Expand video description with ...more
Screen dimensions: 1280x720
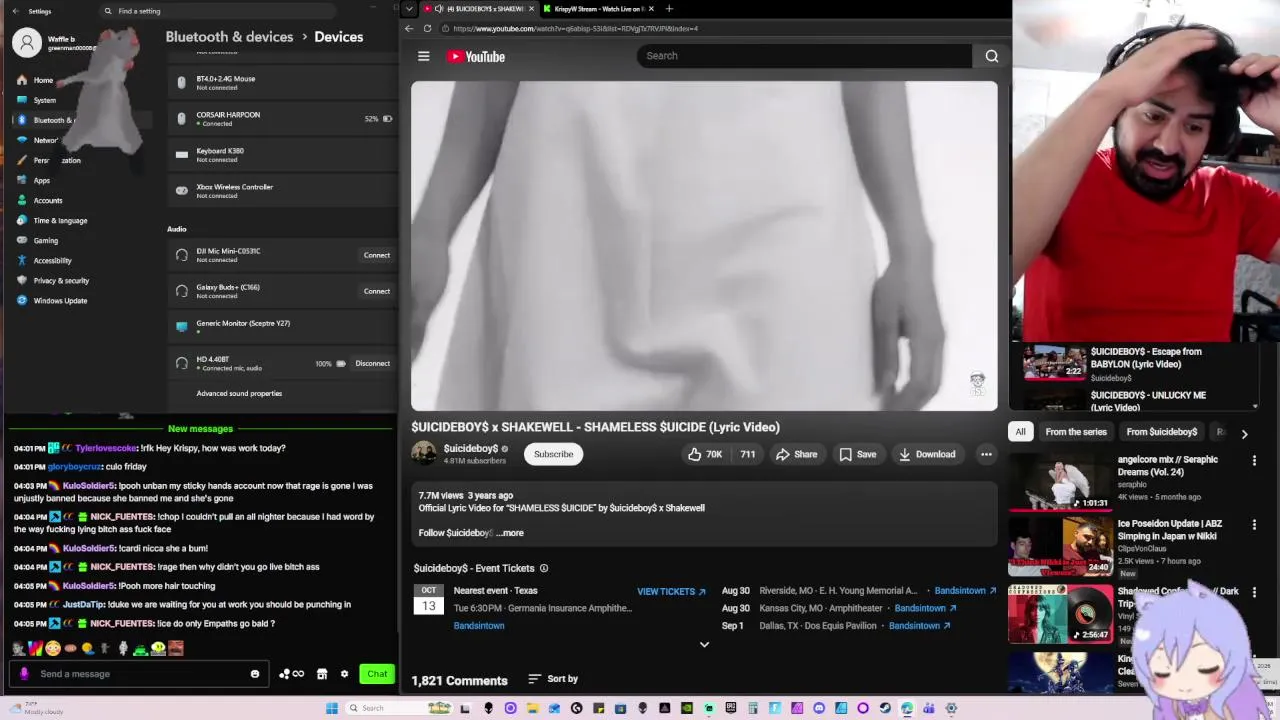coord(510,533)
